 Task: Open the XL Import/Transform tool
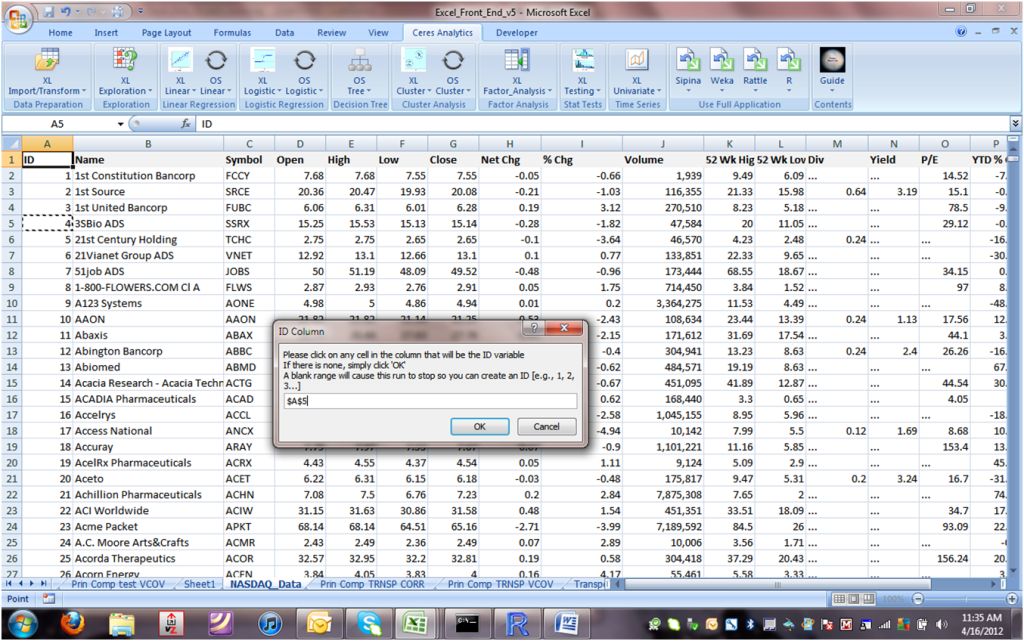tap(47, 72)
